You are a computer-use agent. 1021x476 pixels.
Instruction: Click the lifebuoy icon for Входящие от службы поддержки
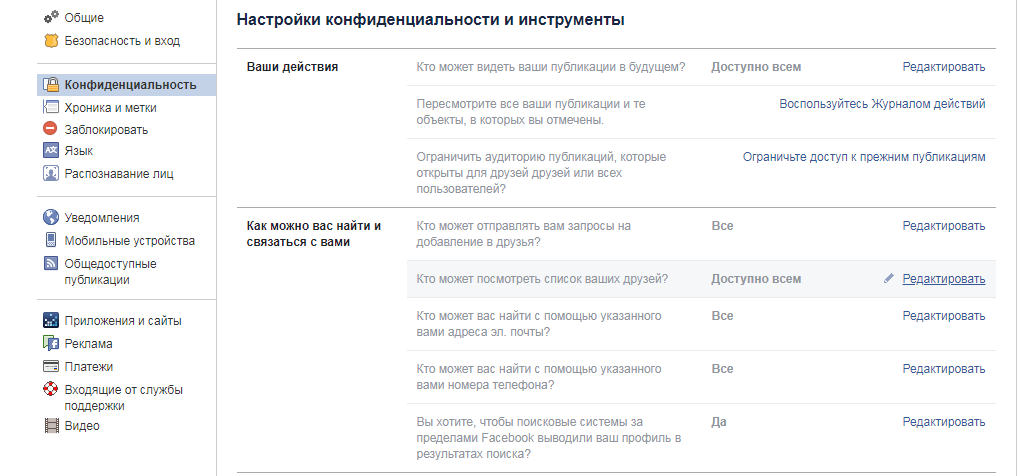click(x=51, y=389)
